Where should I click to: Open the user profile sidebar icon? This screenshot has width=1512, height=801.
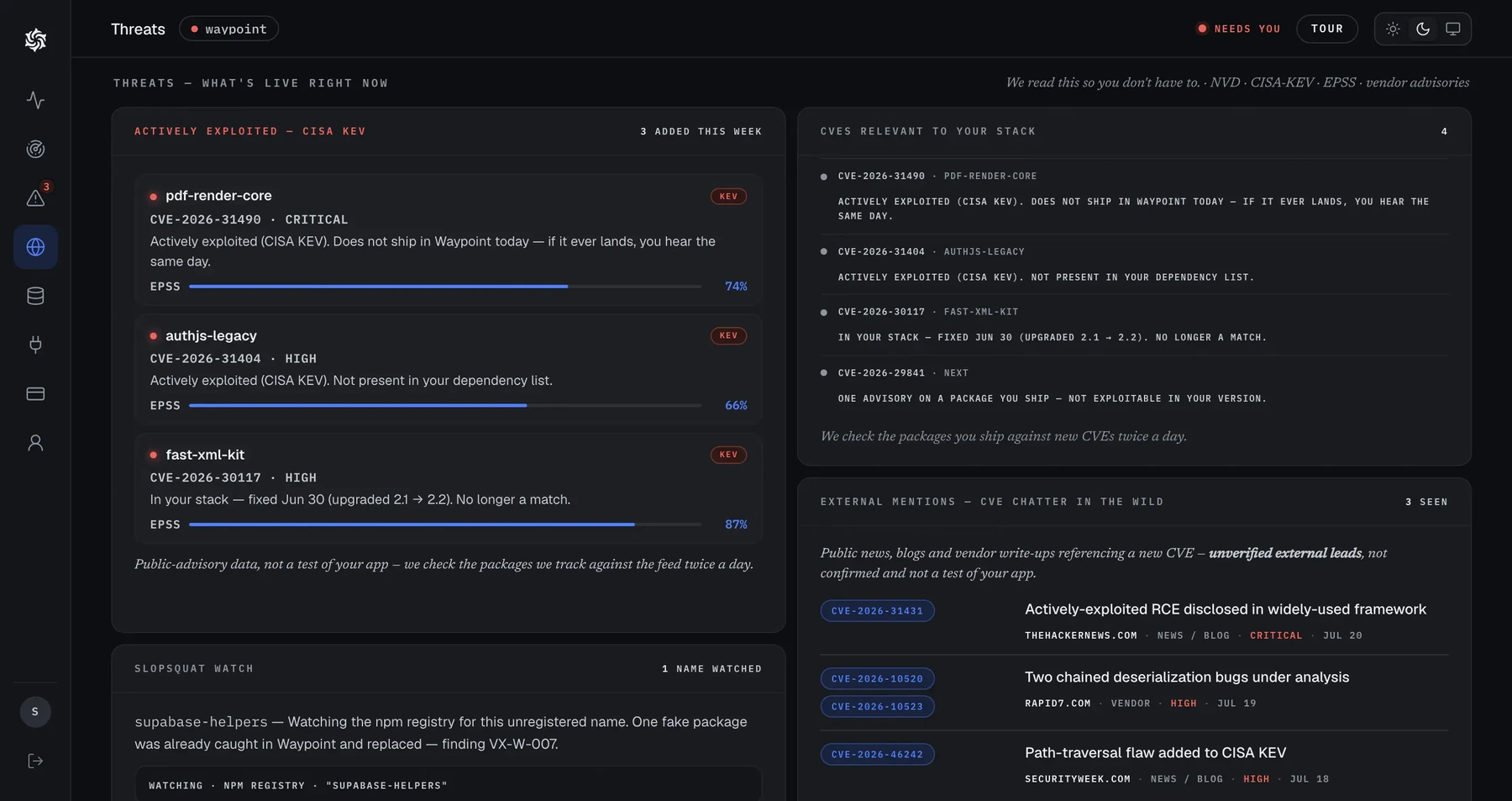[35, 443]
